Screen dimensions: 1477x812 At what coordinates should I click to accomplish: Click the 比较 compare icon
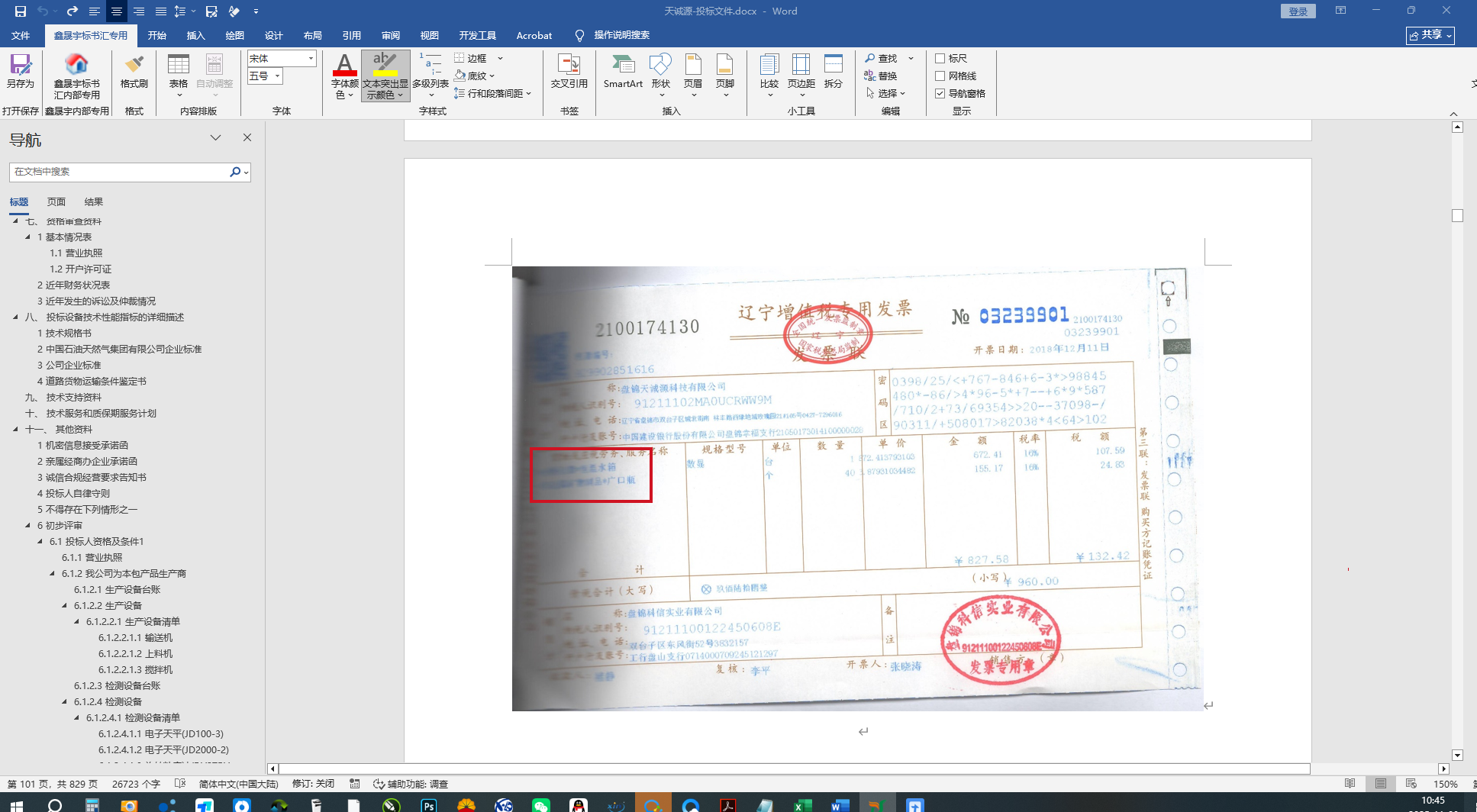(x=769, y=74)
